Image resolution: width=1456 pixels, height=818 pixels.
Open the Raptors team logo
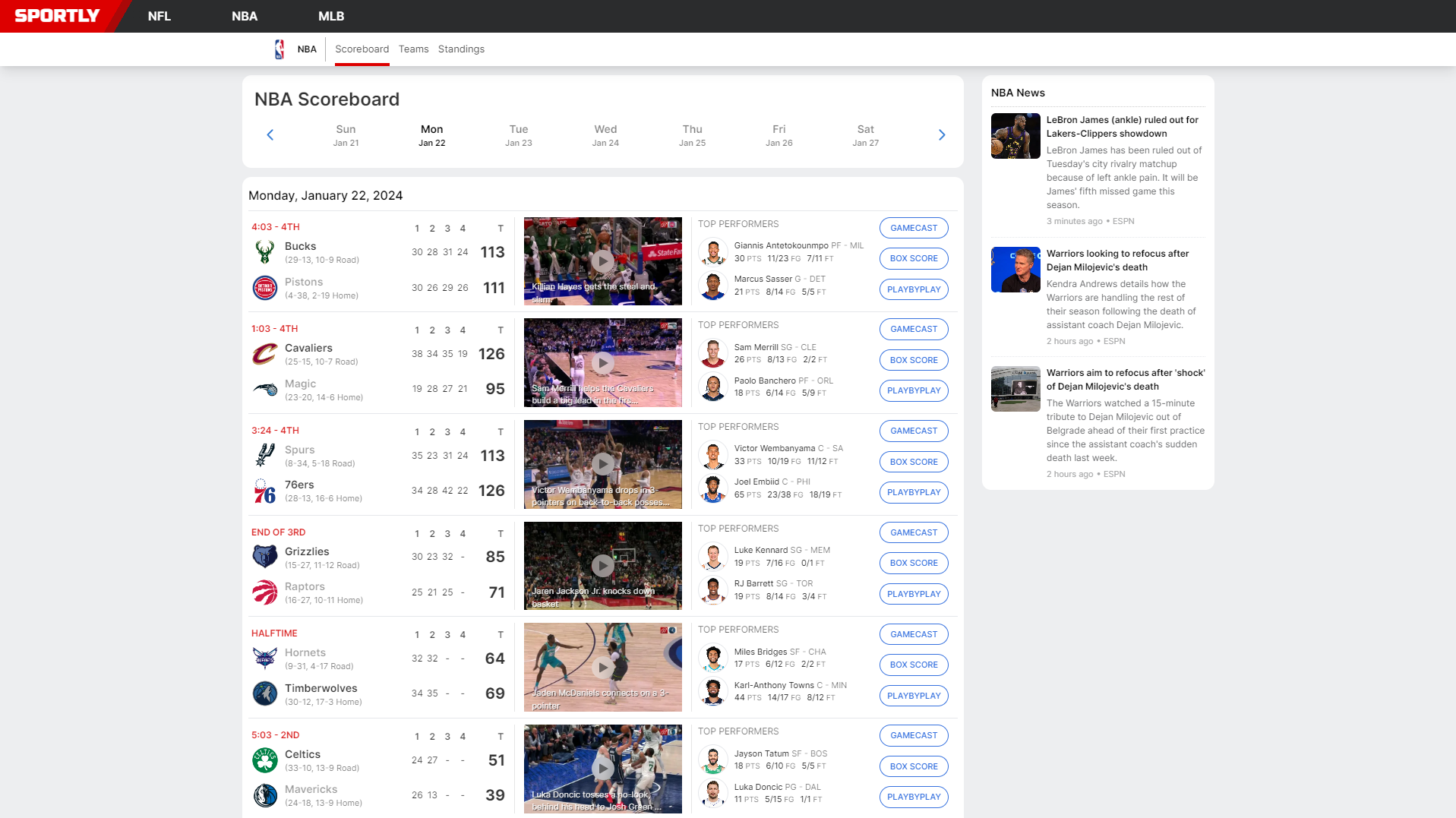(265, 592)
